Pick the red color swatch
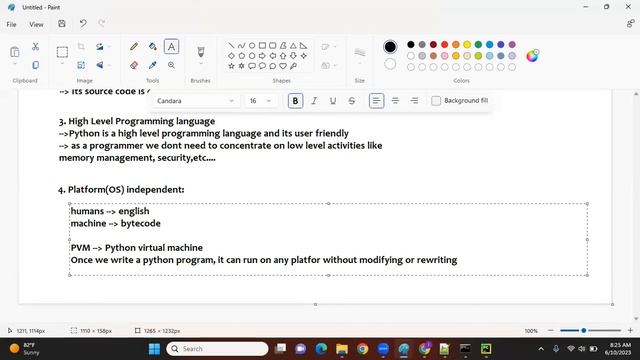This screenshot has height=360, width=640. click(x=444, y=44)
